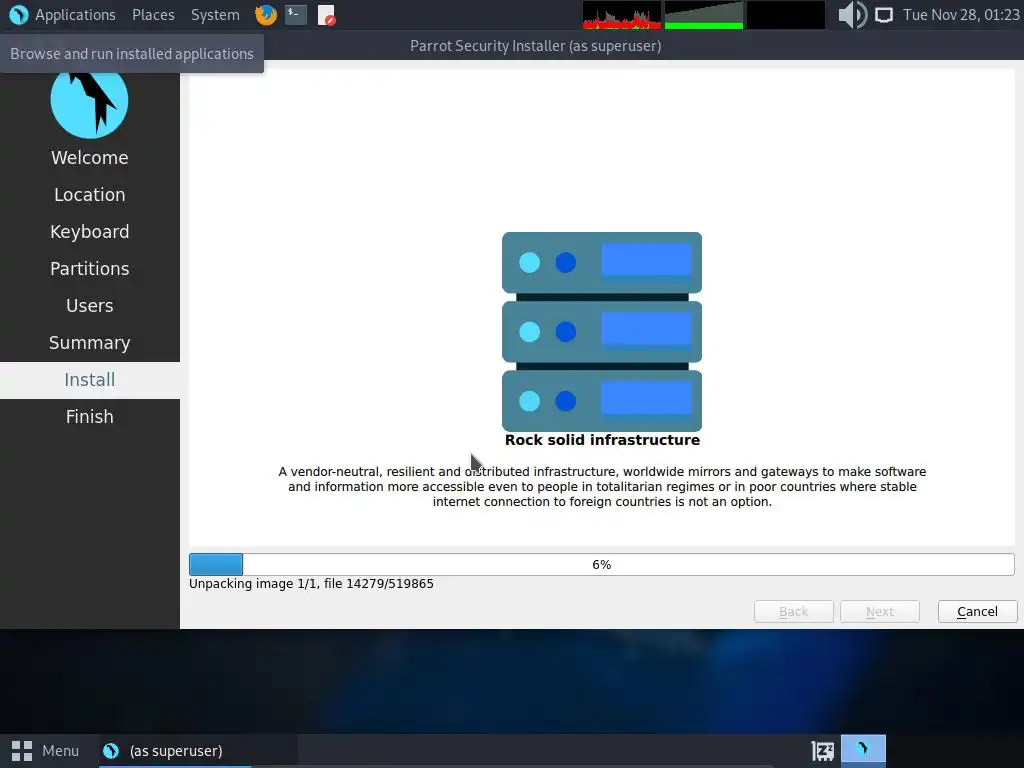The width and height of the screenshot is (1024, 768).
Task: Click the document launcher icon with red badge
Action: coord(327,15)
